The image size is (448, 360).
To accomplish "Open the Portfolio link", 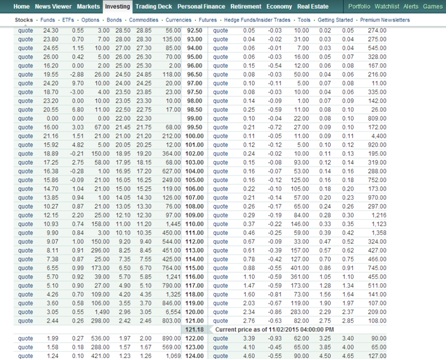I will (x=359, y=6).
